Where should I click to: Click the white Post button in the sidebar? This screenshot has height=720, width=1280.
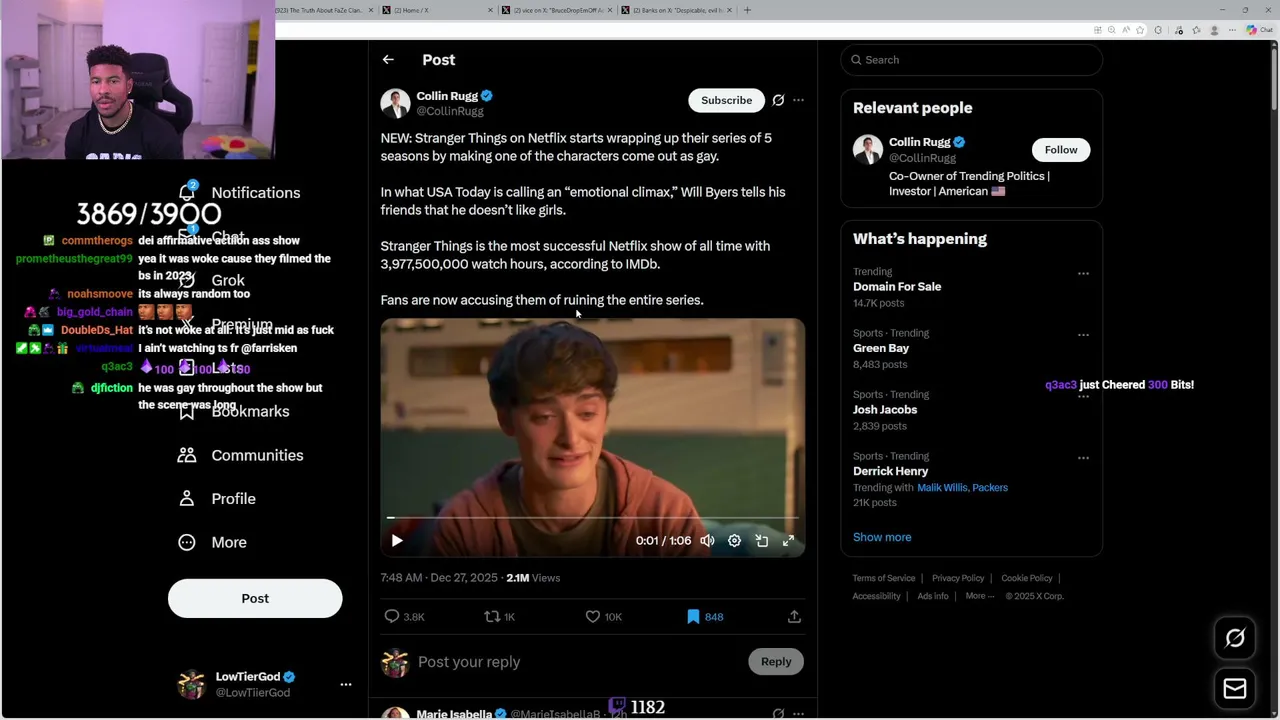click(x=255, y=598)
